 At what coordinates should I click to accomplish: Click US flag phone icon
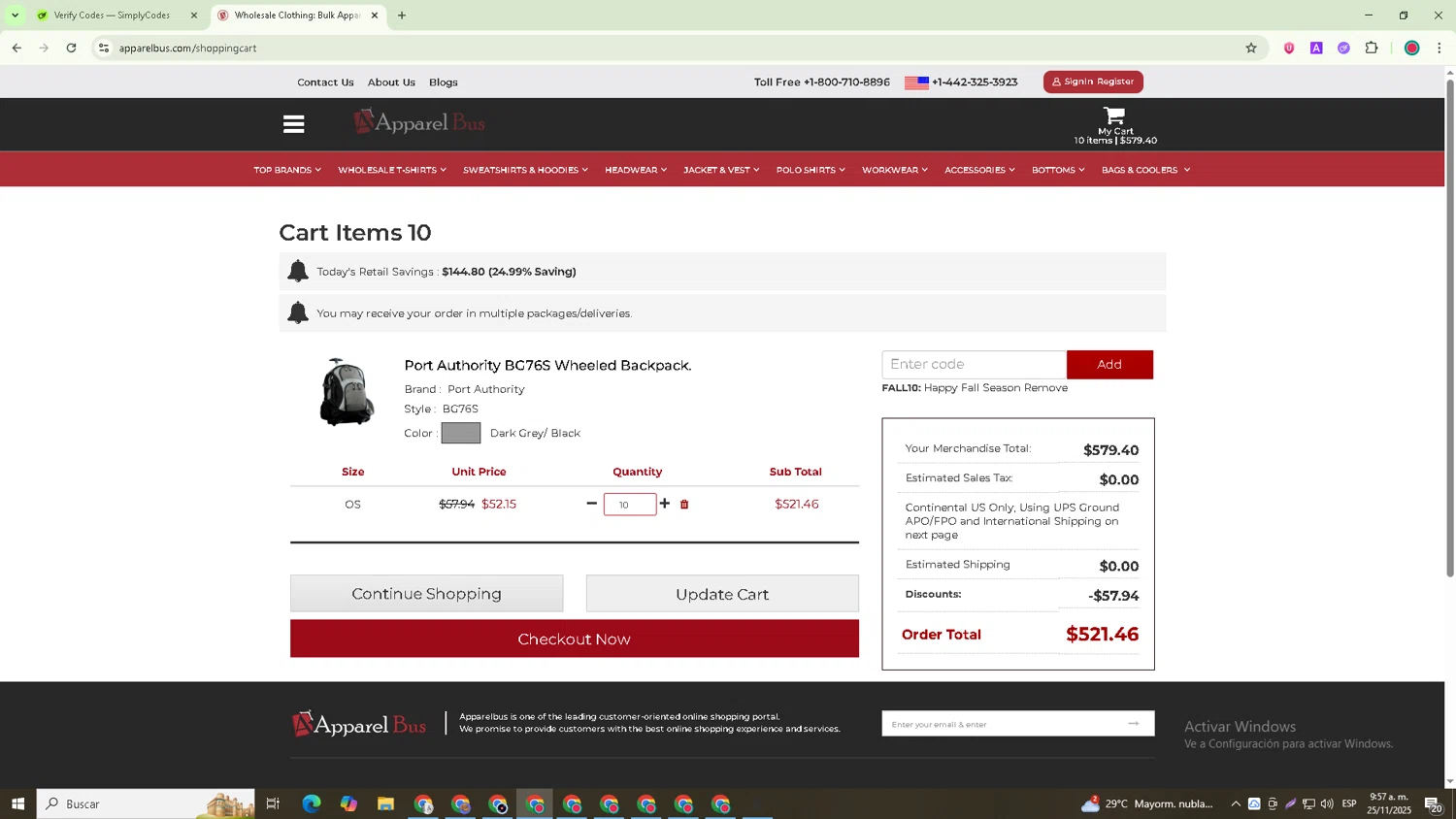[x=916, y=82]
